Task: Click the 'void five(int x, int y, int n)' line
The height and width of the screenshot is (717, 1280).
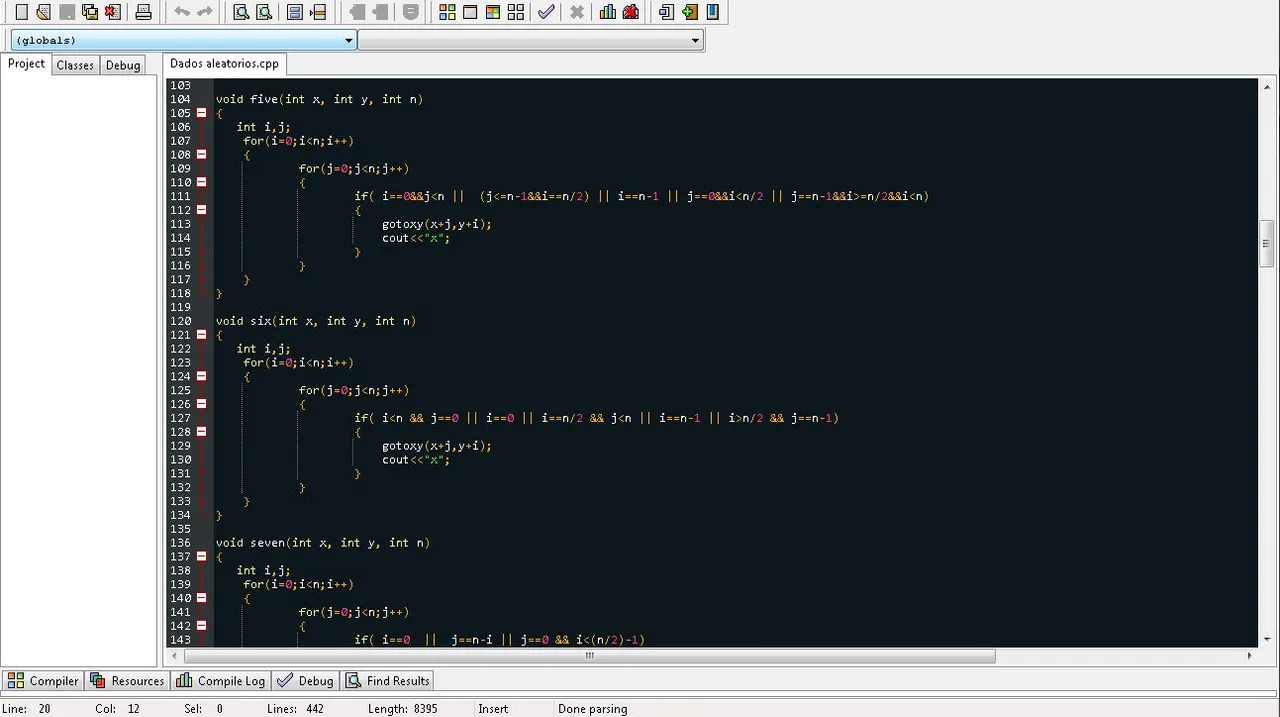Action: tap(319, 99)
